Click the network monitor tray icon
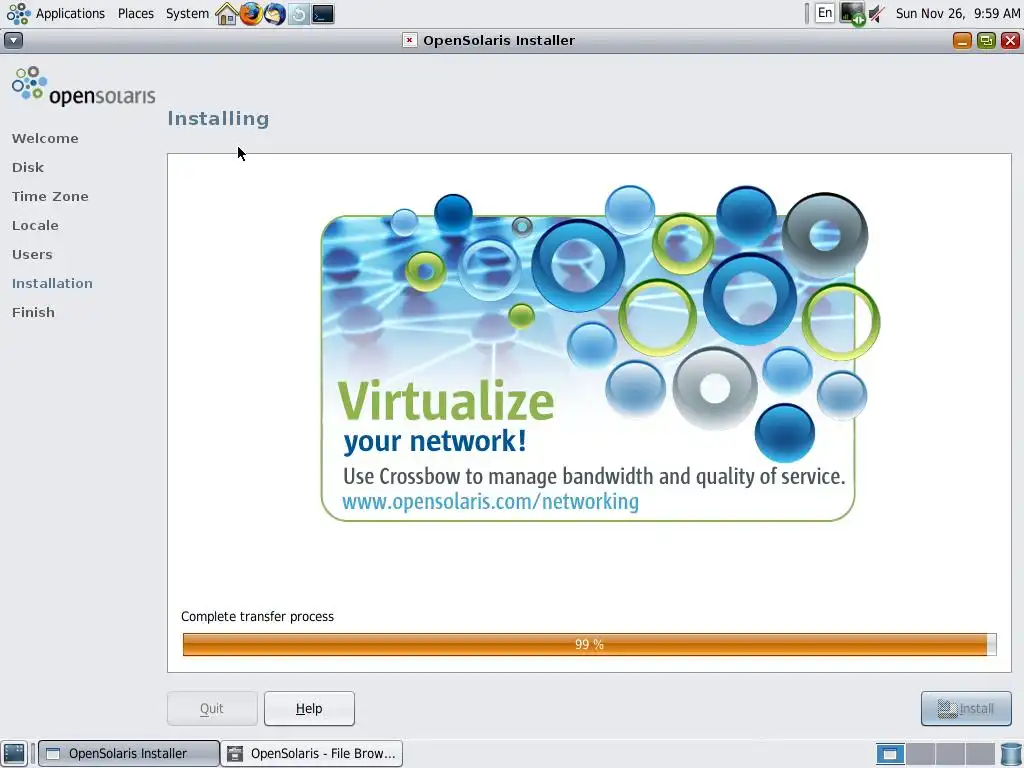This screenshot has width=1024, height=768. 852,13
